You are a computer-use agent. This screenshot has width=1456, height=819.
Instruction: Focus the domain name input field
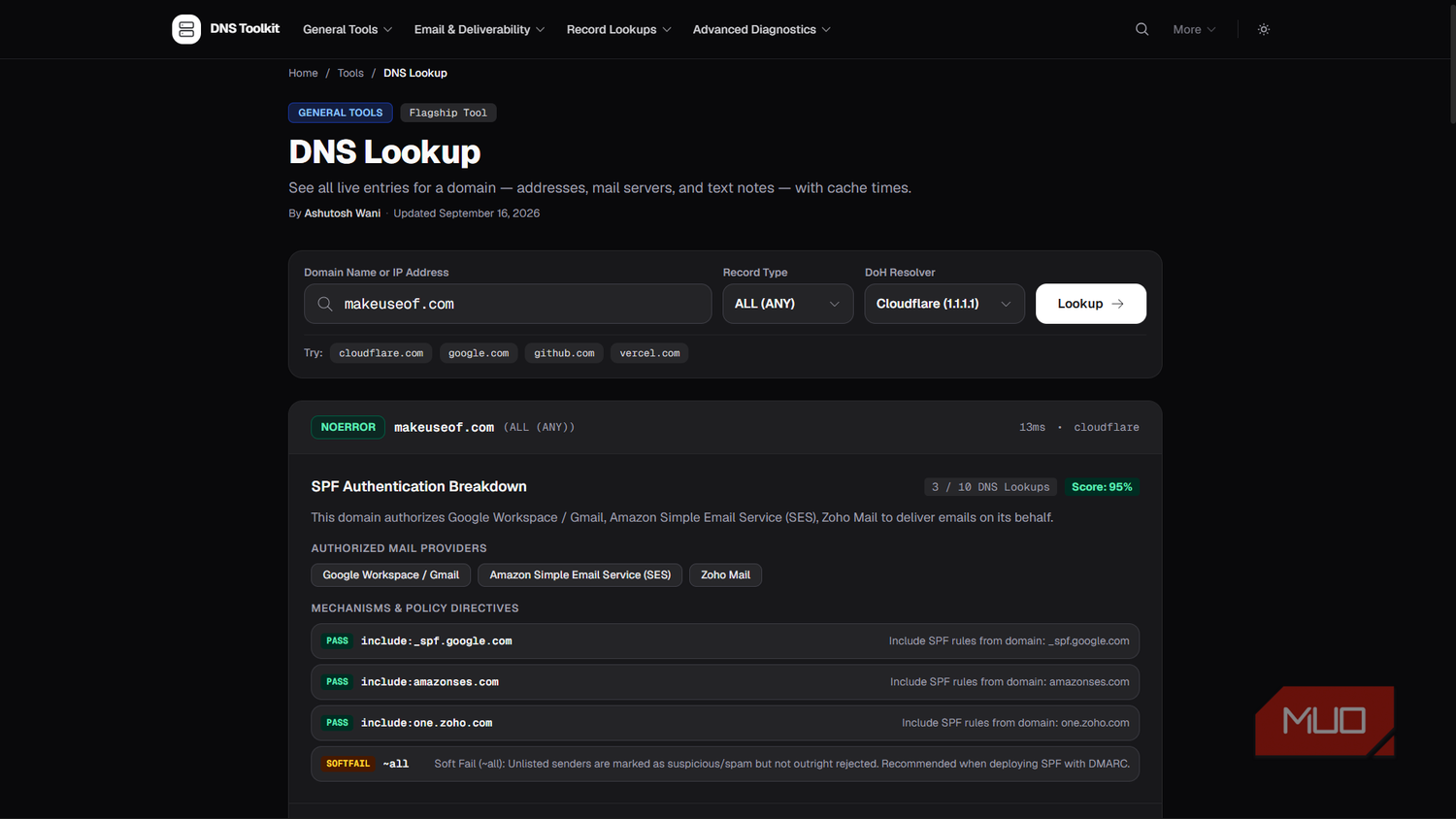coord(508,304)
